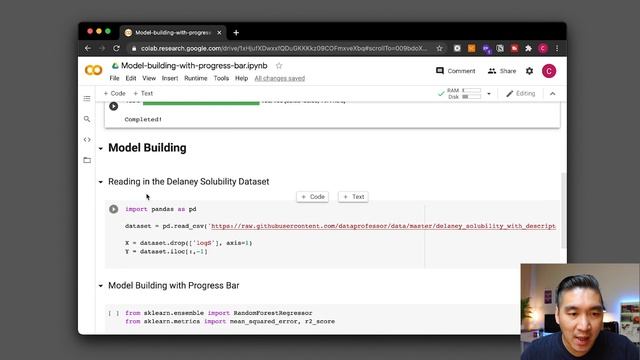Screen dimensions: 640x360
Task: Insert Text cell using hover button between cells
Action: pos(353,197)
